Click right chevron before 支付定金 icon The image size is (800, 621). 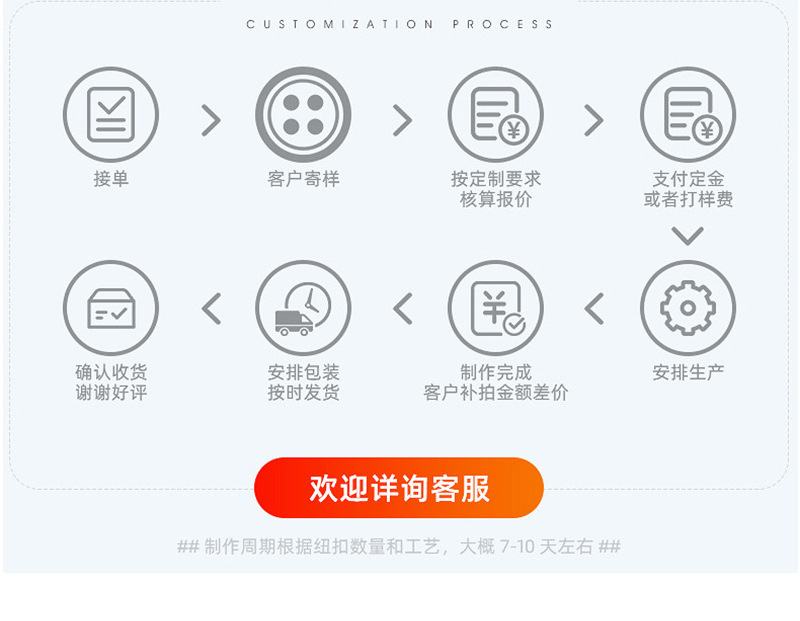(x=594, y=120)
